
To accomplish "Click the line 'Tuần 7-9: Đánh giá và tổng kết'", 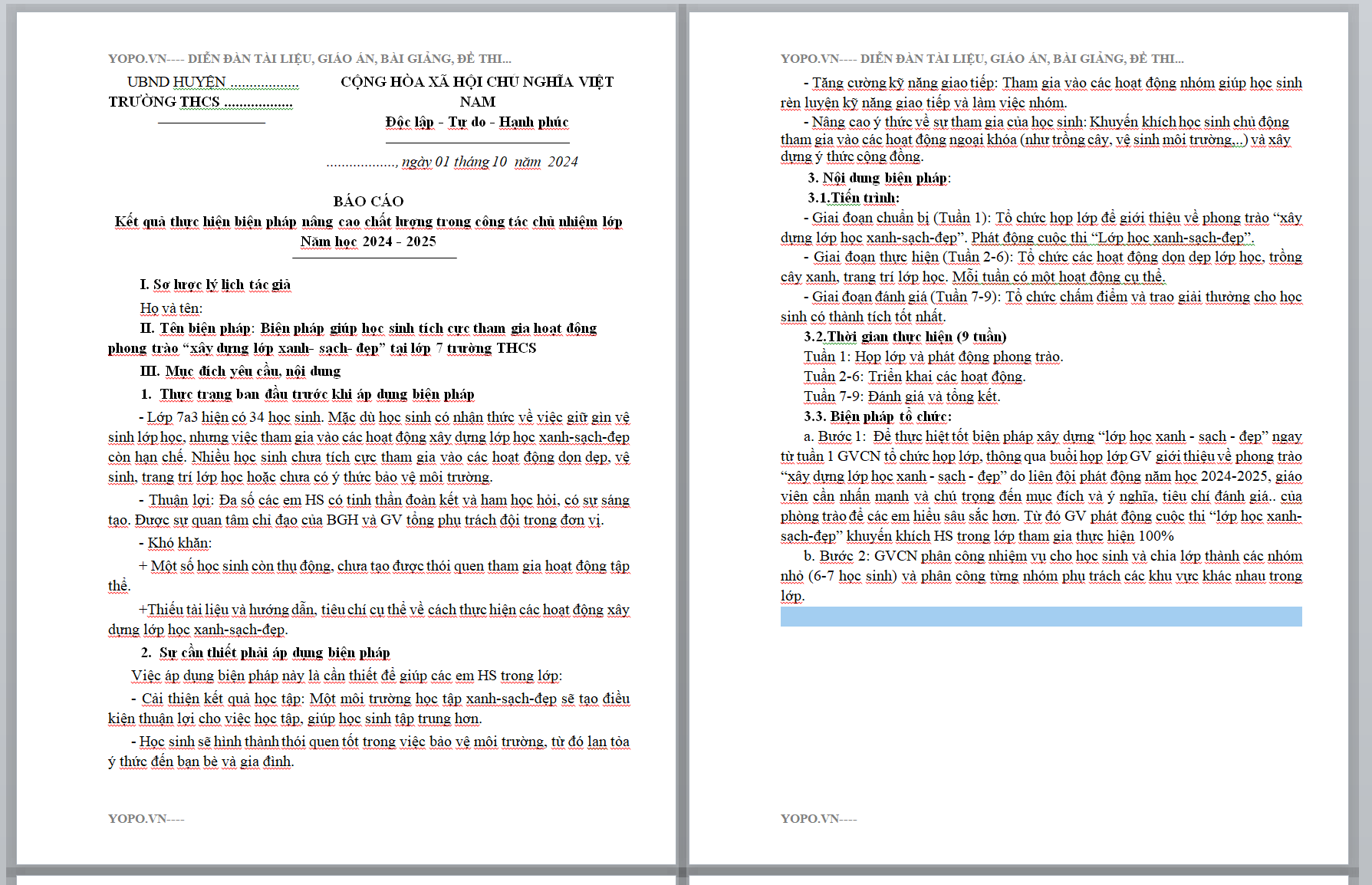I will [902, 396].
